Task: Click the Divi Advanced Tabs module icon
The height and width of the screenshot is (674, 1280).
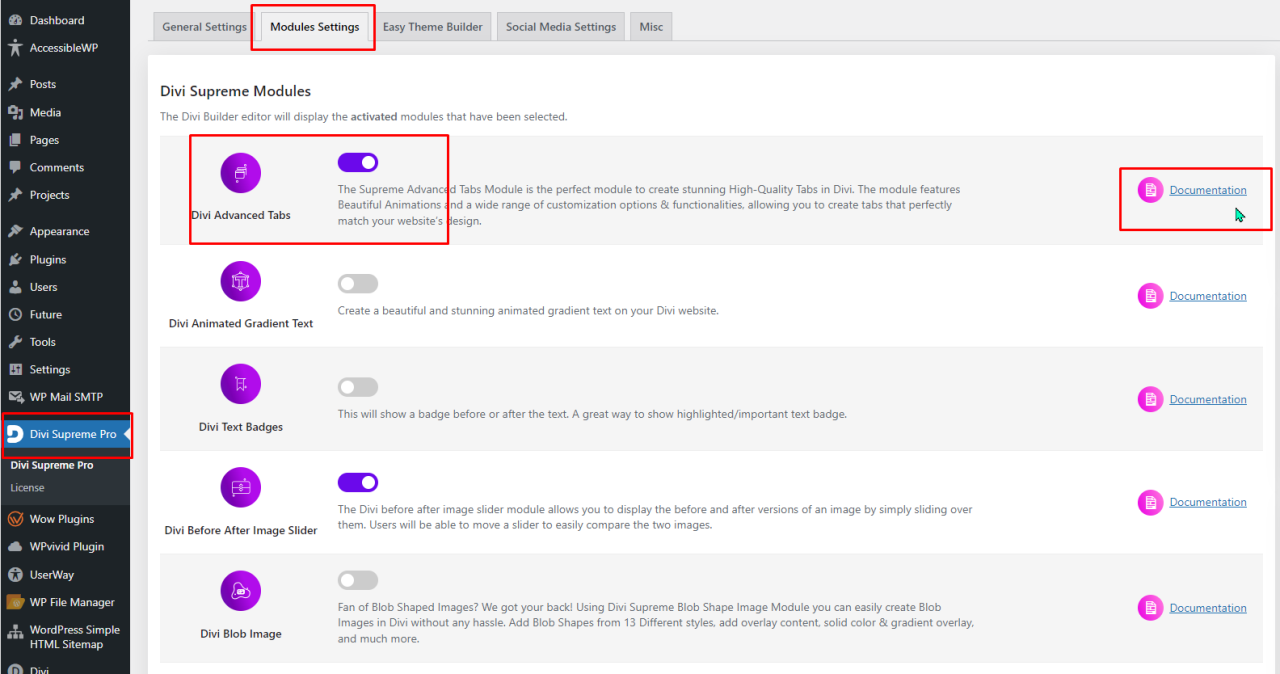Action: pos(240,171)
